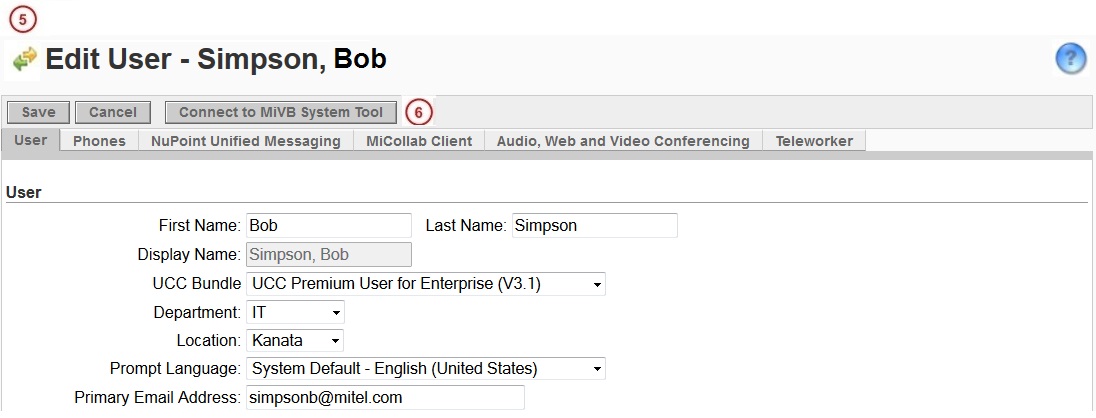Open the blue help question mark icon

tap(1070, 59)
